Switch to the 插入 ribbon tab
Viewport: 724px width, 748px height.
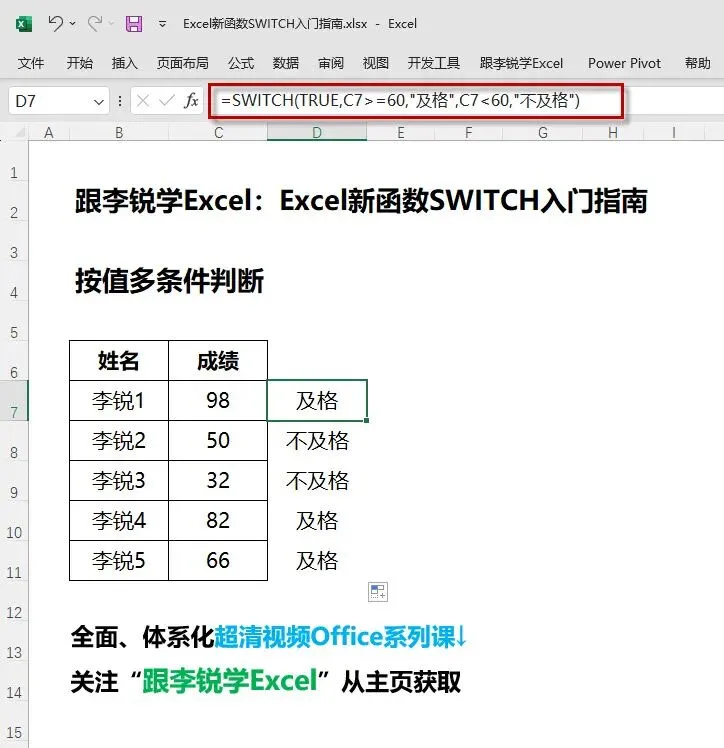[124, 63]
